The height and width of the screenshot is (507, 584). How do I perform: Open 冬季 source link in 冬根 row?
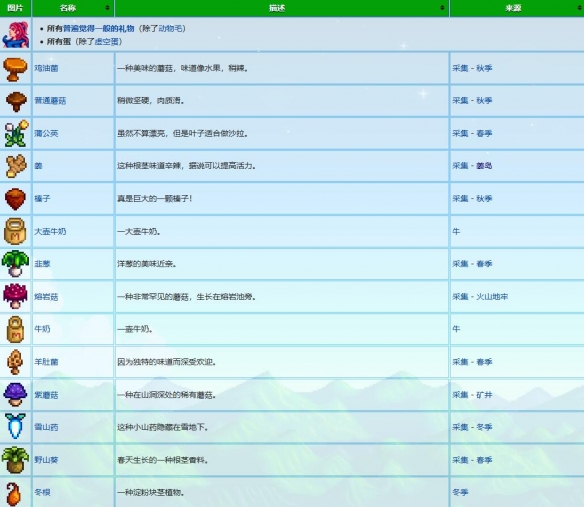pos(460,492)
